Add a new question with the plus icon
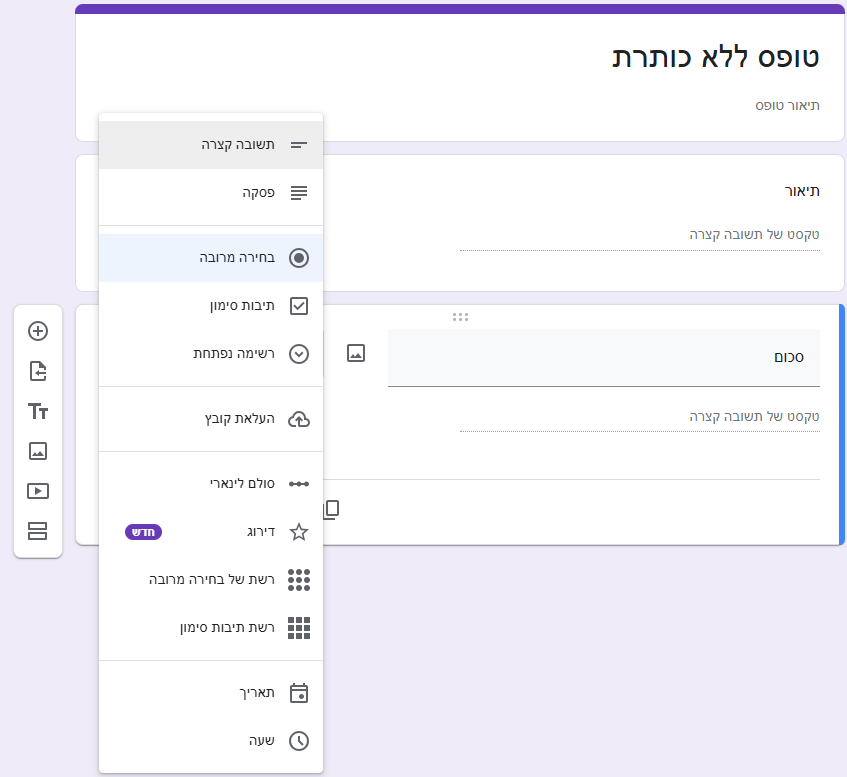Viewport: 847px width, 777px height. click(x=37, y=331)
